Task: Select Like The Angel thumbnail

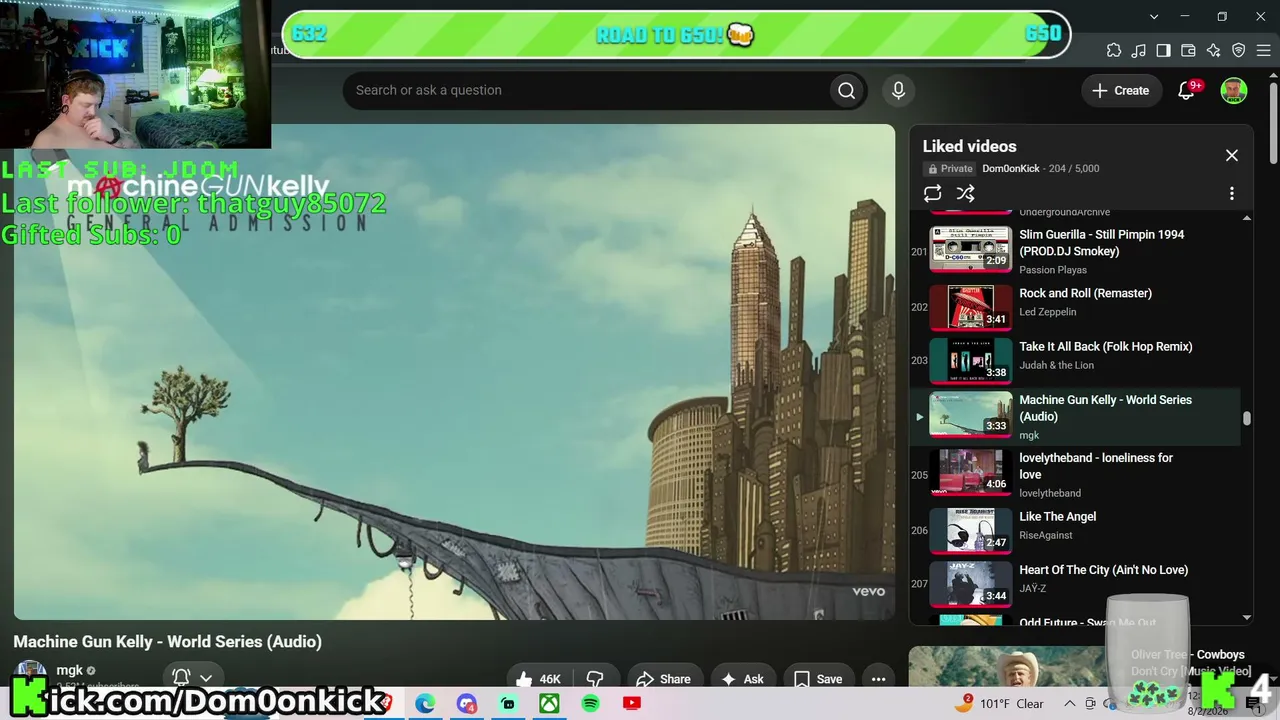Action: point(971,530)
